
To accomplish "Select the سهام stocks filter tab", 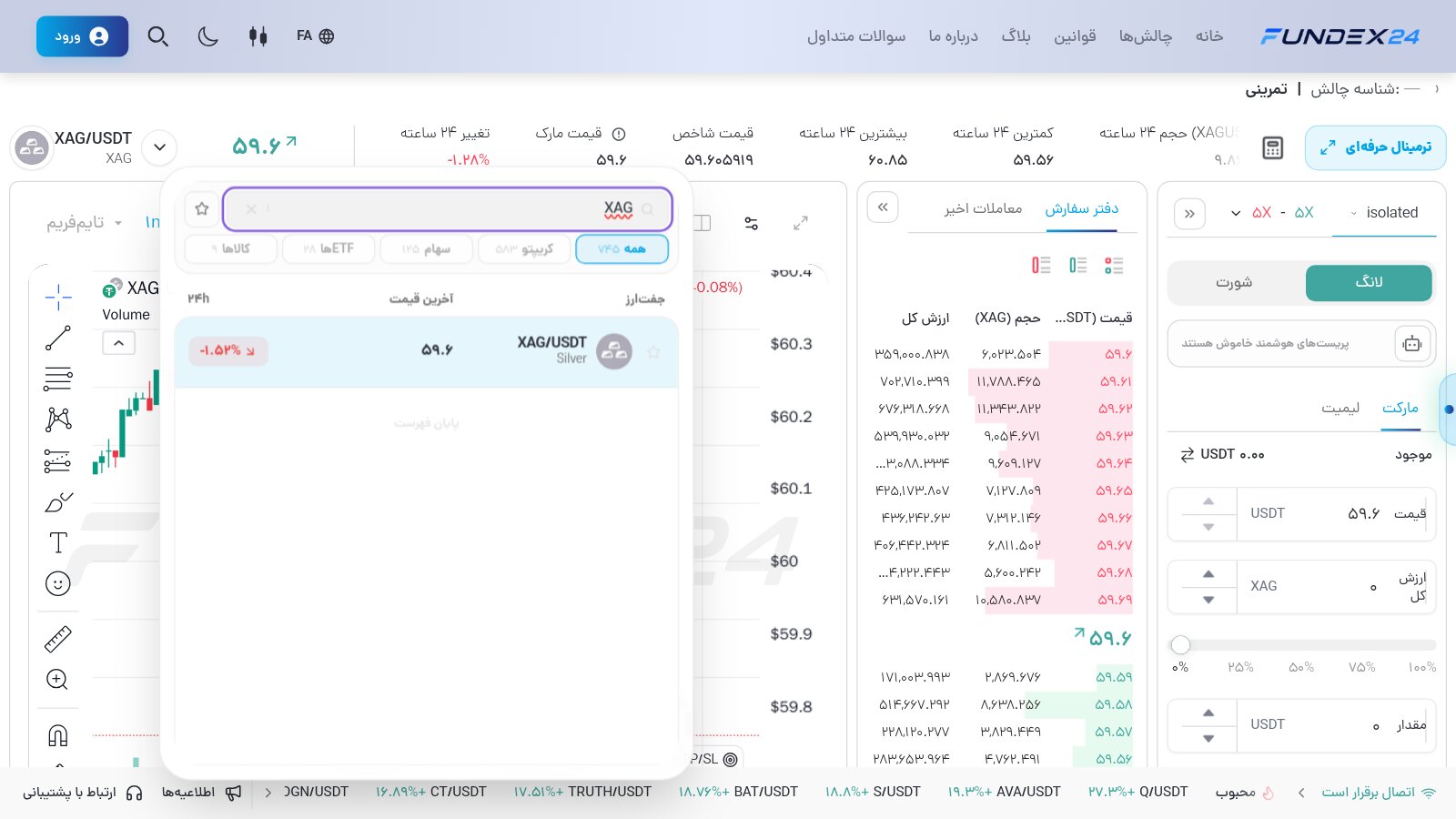I will [x=426, y=248].
